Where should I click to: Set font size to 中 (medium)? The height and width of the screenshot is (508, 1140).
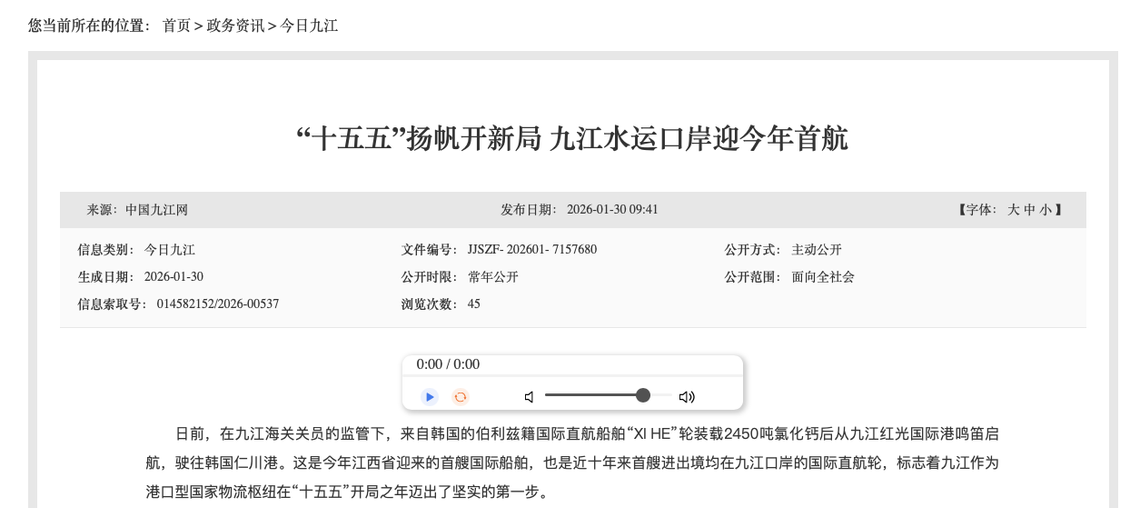click(1029, 210)
